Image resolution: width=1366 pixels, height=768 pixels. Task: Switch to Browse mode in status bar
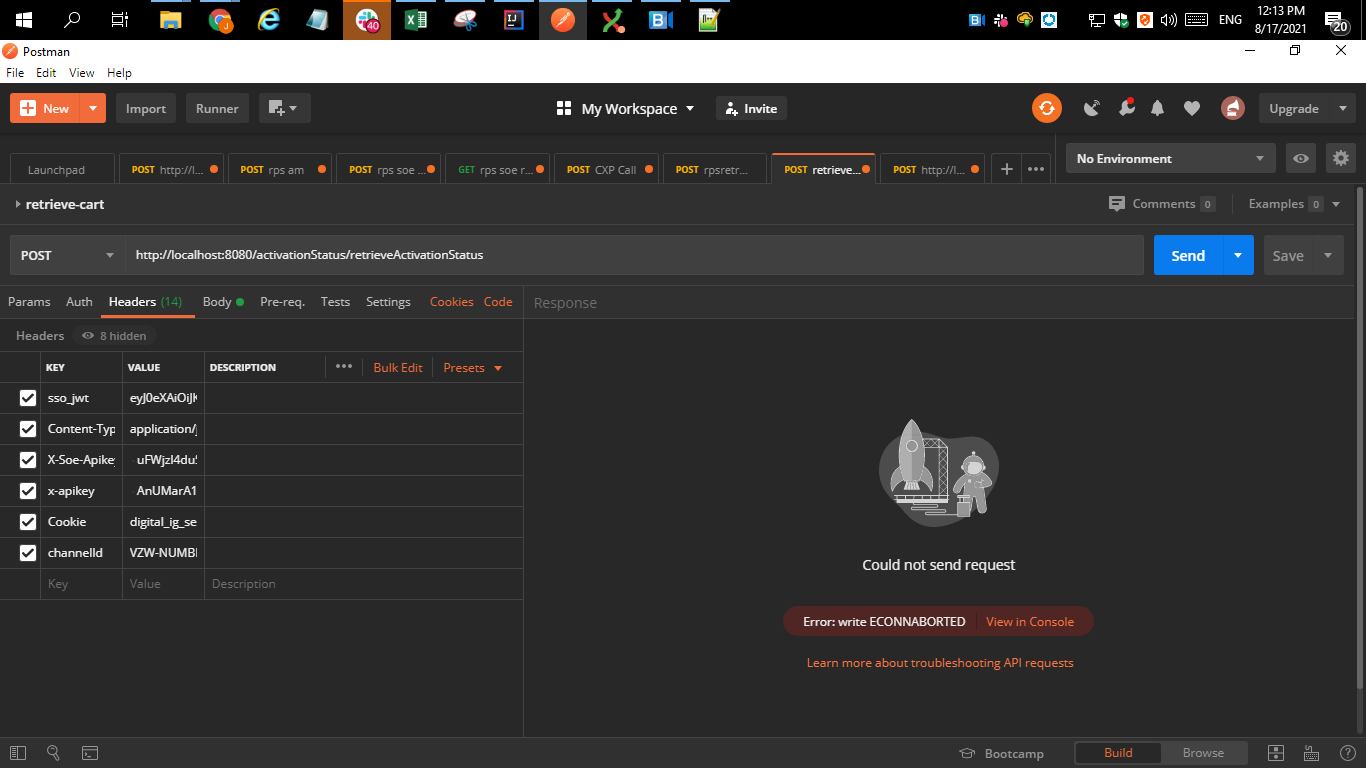click(x=1204, y=753)
